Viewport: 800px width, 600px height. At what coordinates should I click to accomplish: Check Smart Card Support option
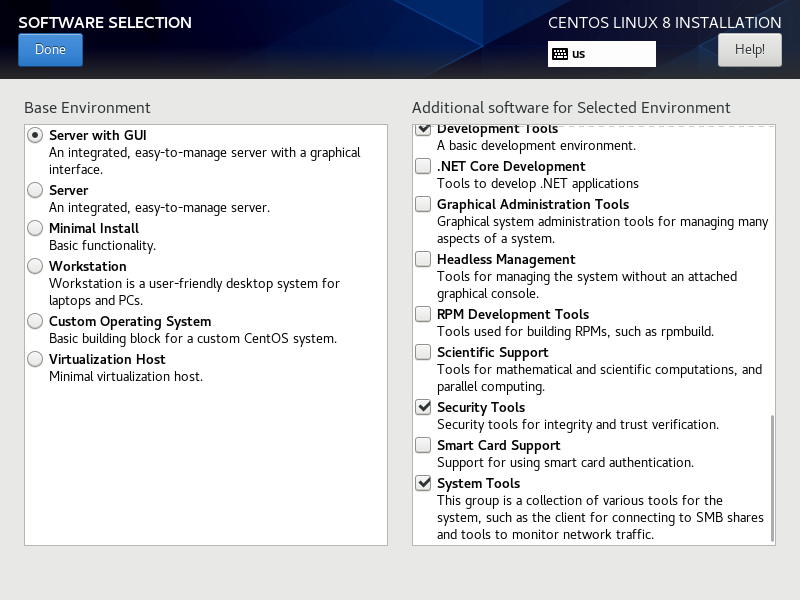423,445
